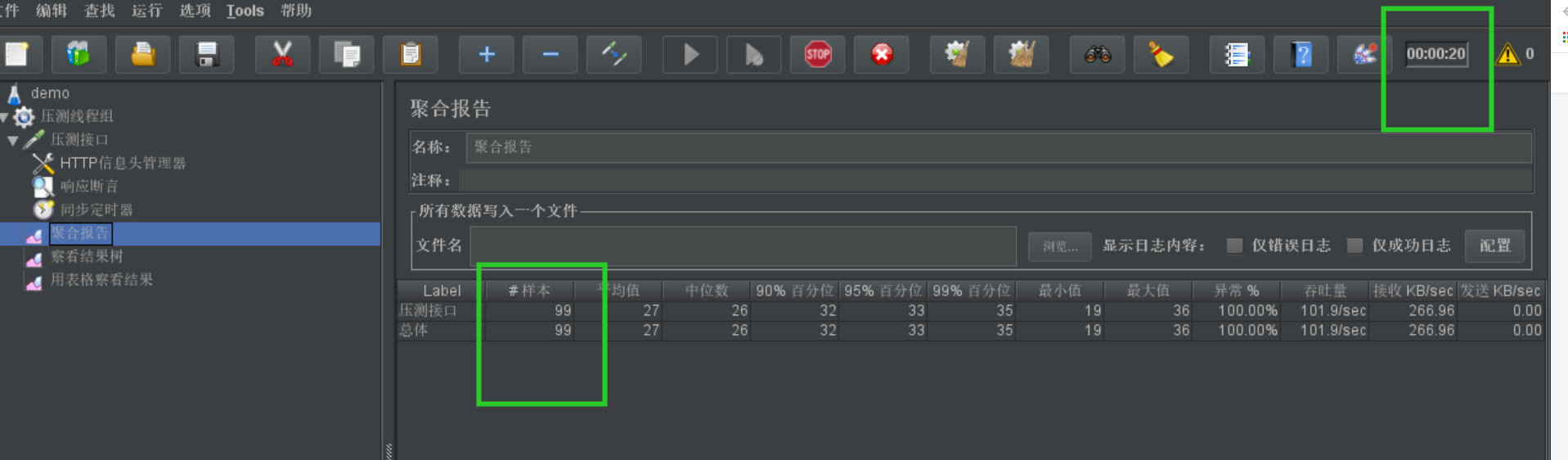Image resolution: width=1568 pixels, height=460 pixels.
Task: Select 察看结果树 in the tree
Action: coord(87,256)
